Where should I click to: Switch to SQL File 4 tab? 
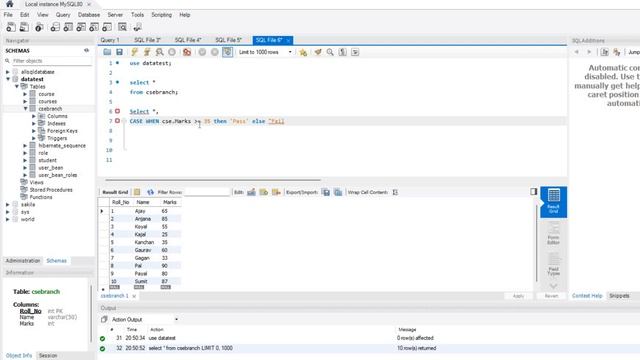click(188, 40)
